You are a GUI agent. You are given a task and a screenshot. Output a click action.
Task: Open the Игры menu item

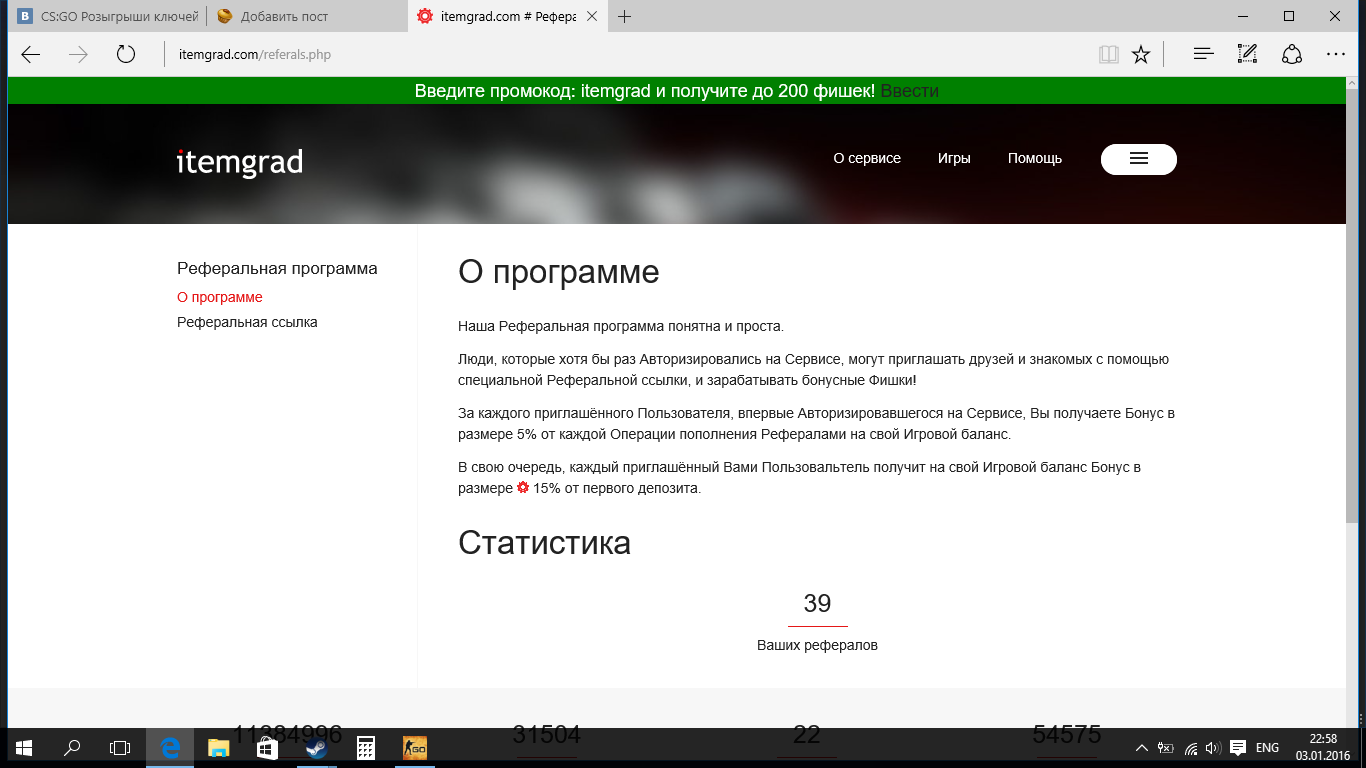[954, 158]
